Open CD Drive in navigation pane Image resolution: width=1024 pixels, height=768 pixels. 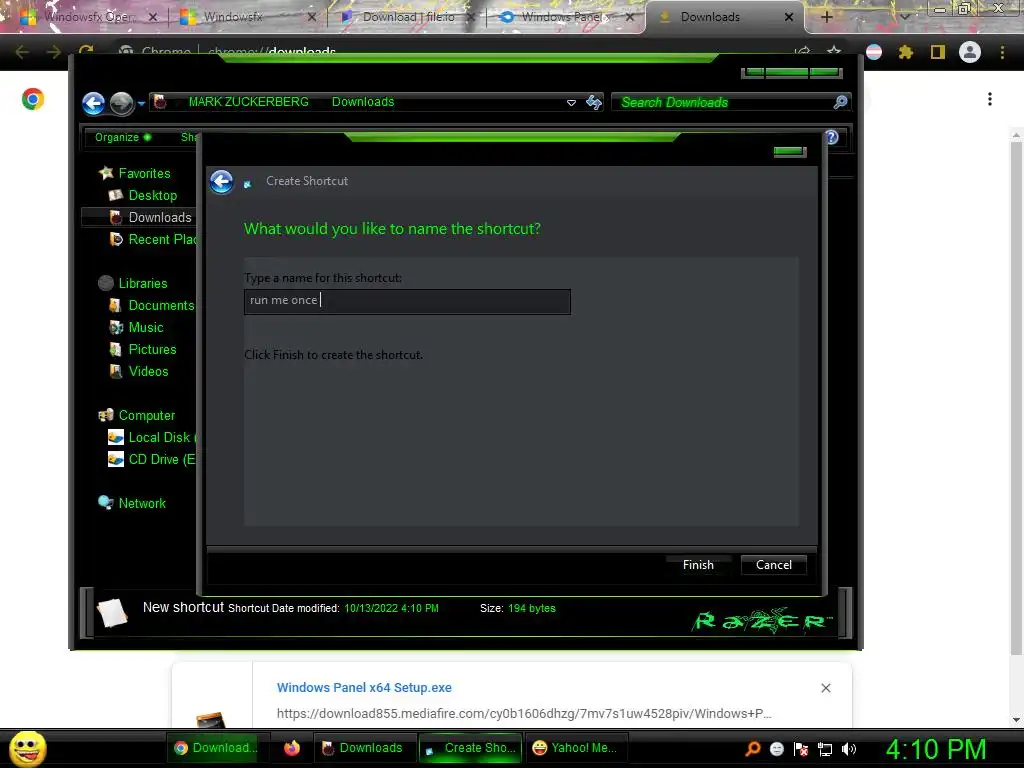[x=161, y=460]
